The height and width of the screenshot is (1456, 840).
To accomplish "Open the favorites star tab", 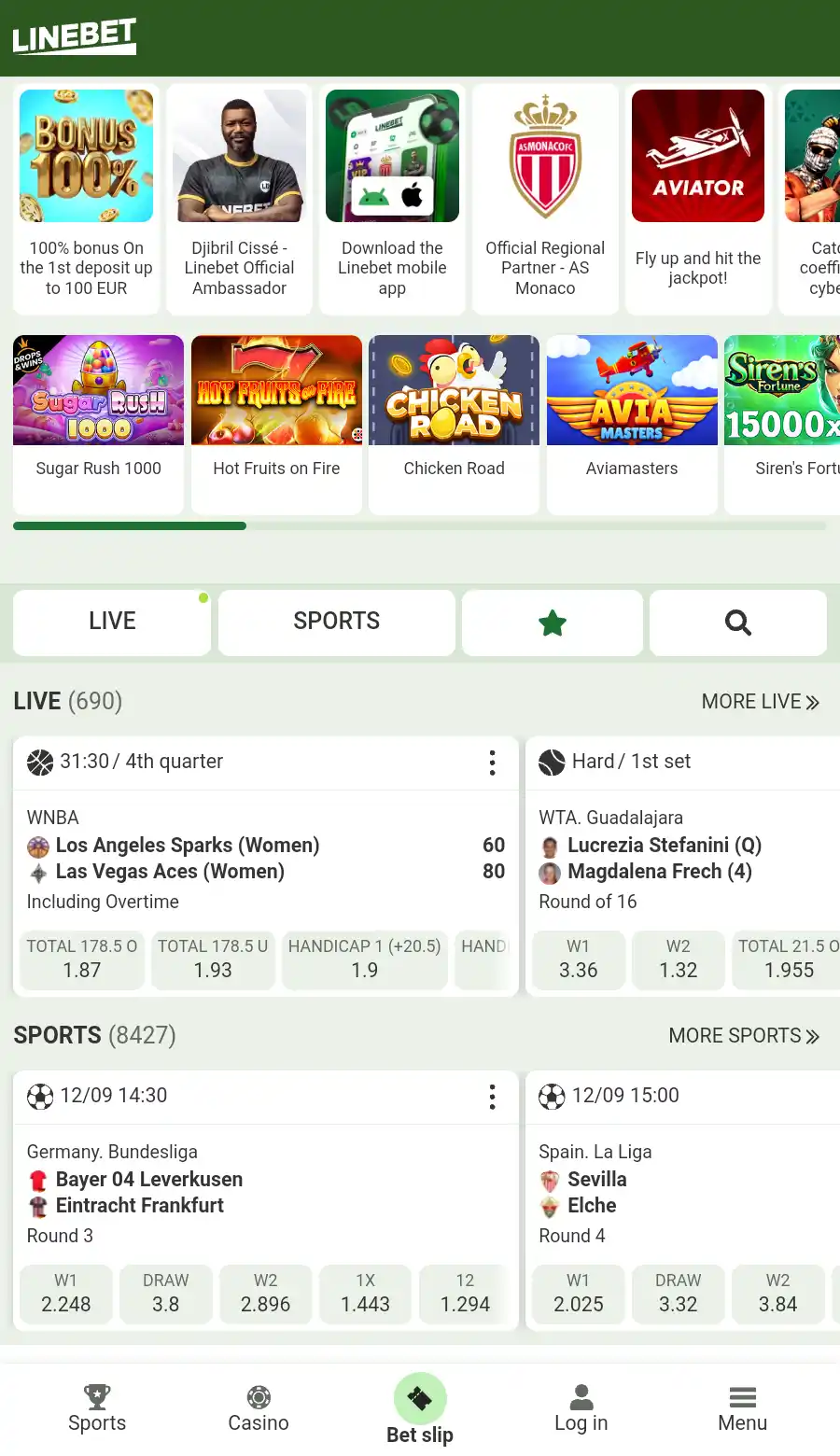I will click(553, 623).
